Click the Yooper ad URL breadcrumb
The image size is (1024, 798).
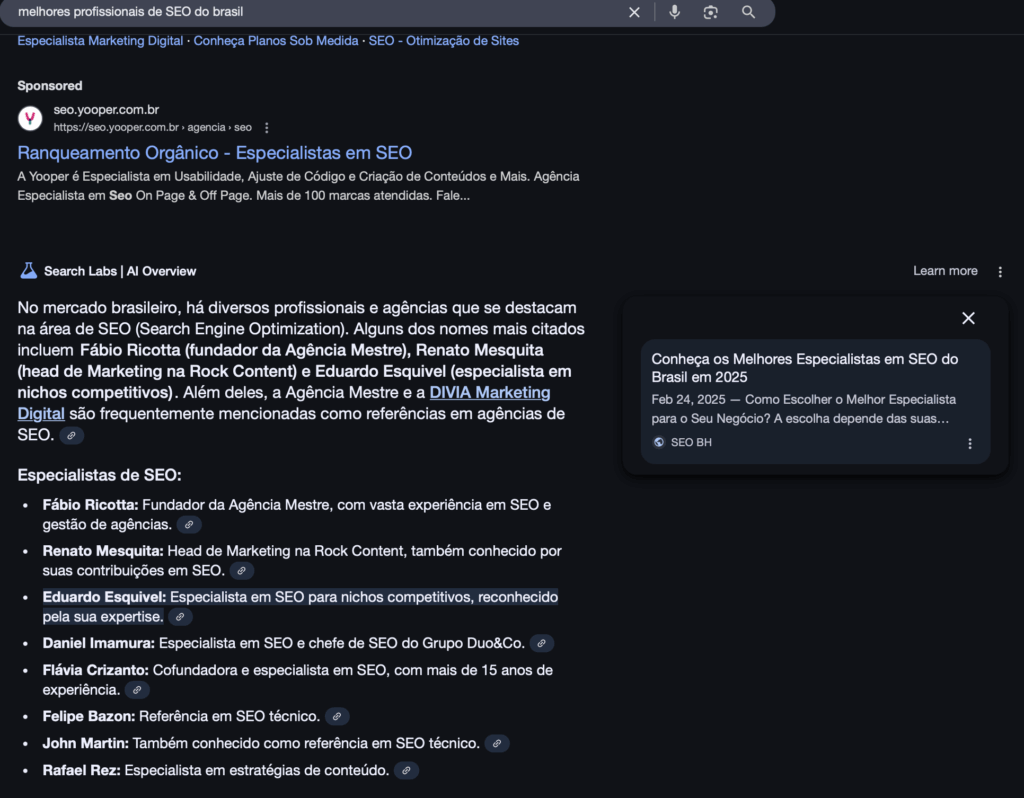[x=152, y=127]
